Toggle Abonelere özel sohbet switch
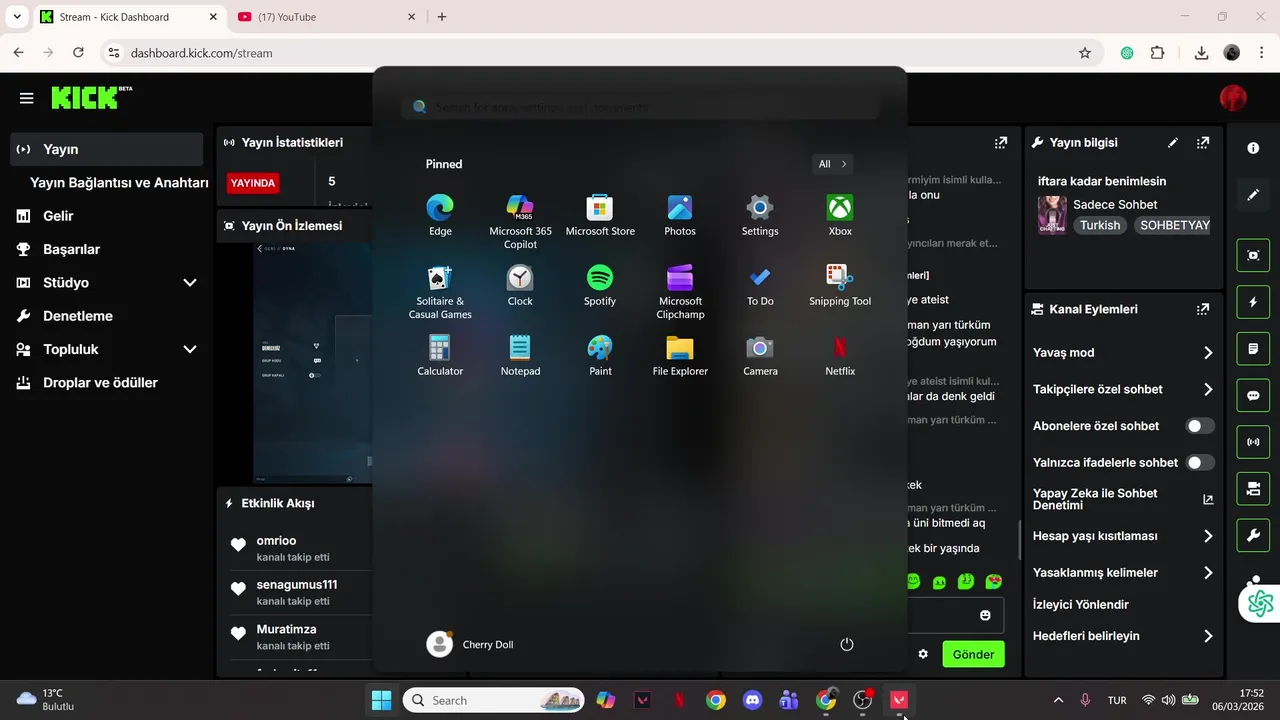 click(x=1200, y=426)
